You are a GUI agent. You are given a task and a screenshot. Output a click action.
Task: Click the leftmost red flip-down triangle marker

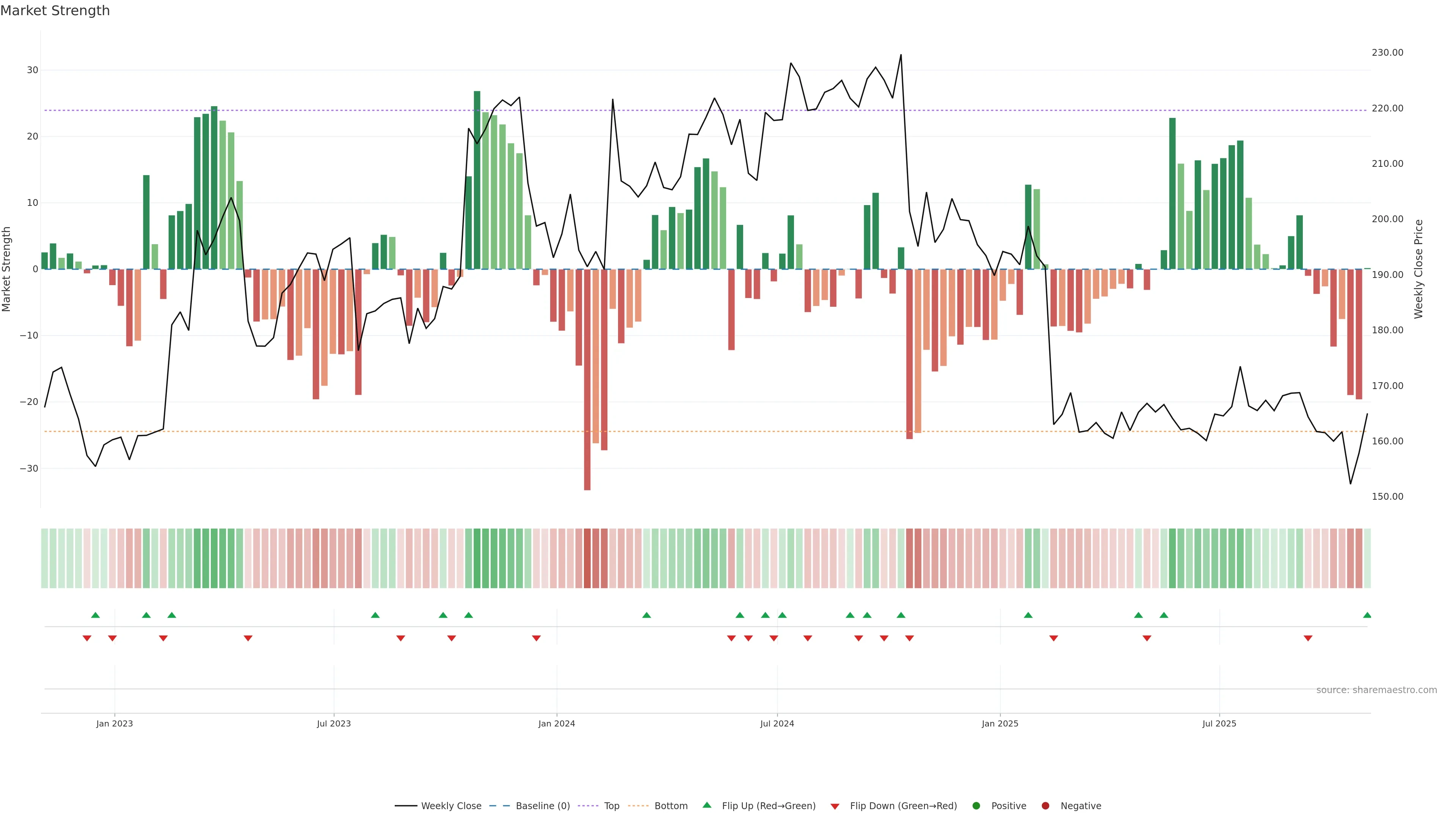(x=87, y=638)
